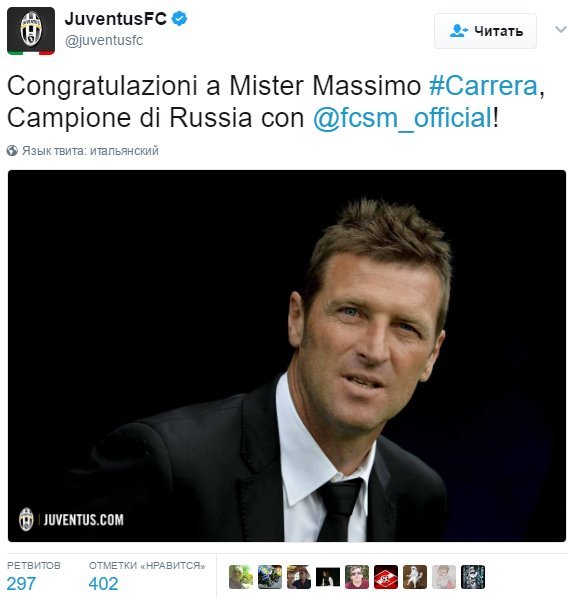This screenshot has width=580, height=598.
Task: Click the globe icon by tweet language
Action: [12, 151]
